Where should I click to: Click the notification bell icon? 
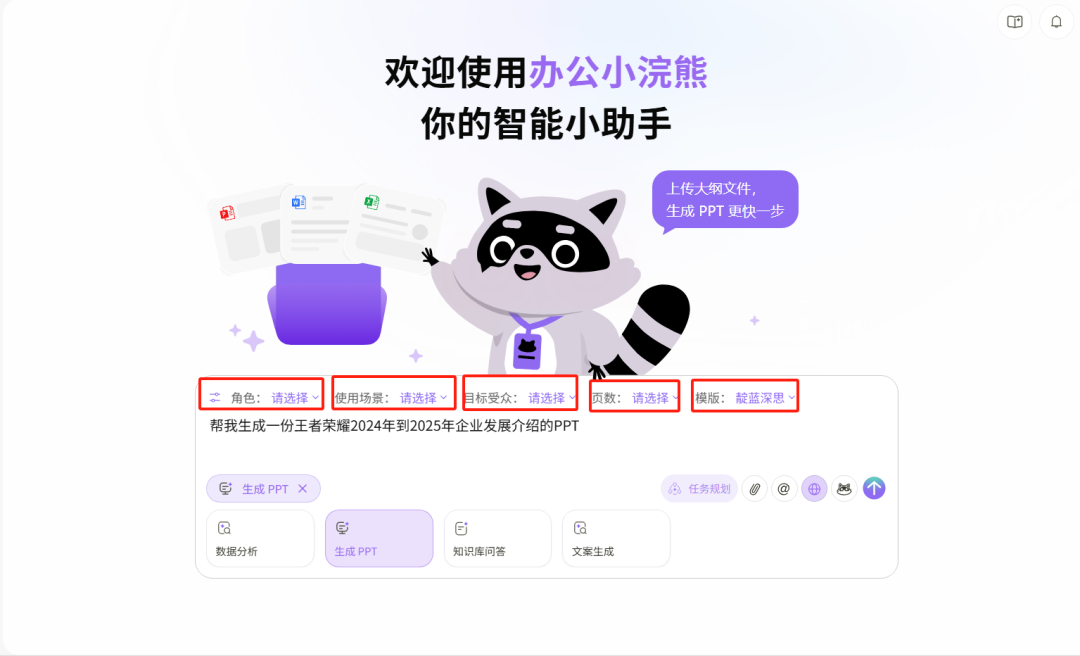[1056, 22]
